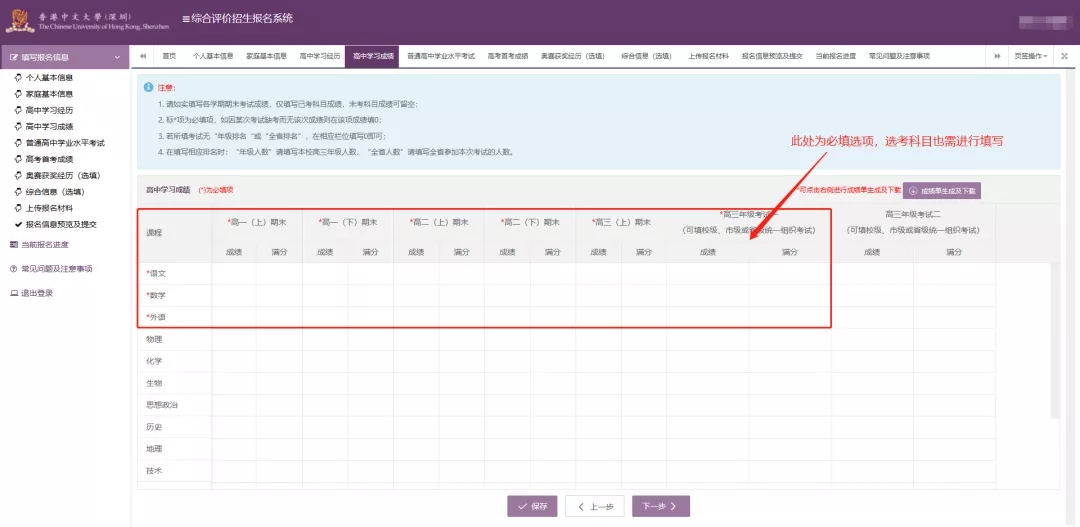Click the fullscreen icon right of 页签操作

(x=1064, y=56)
